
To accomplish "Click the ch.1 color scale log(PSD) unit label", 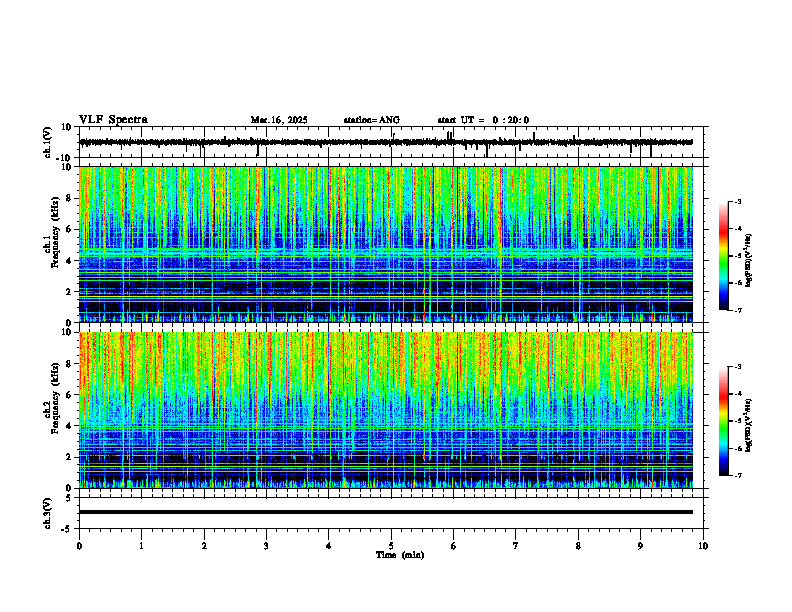I will pos(749,261).
